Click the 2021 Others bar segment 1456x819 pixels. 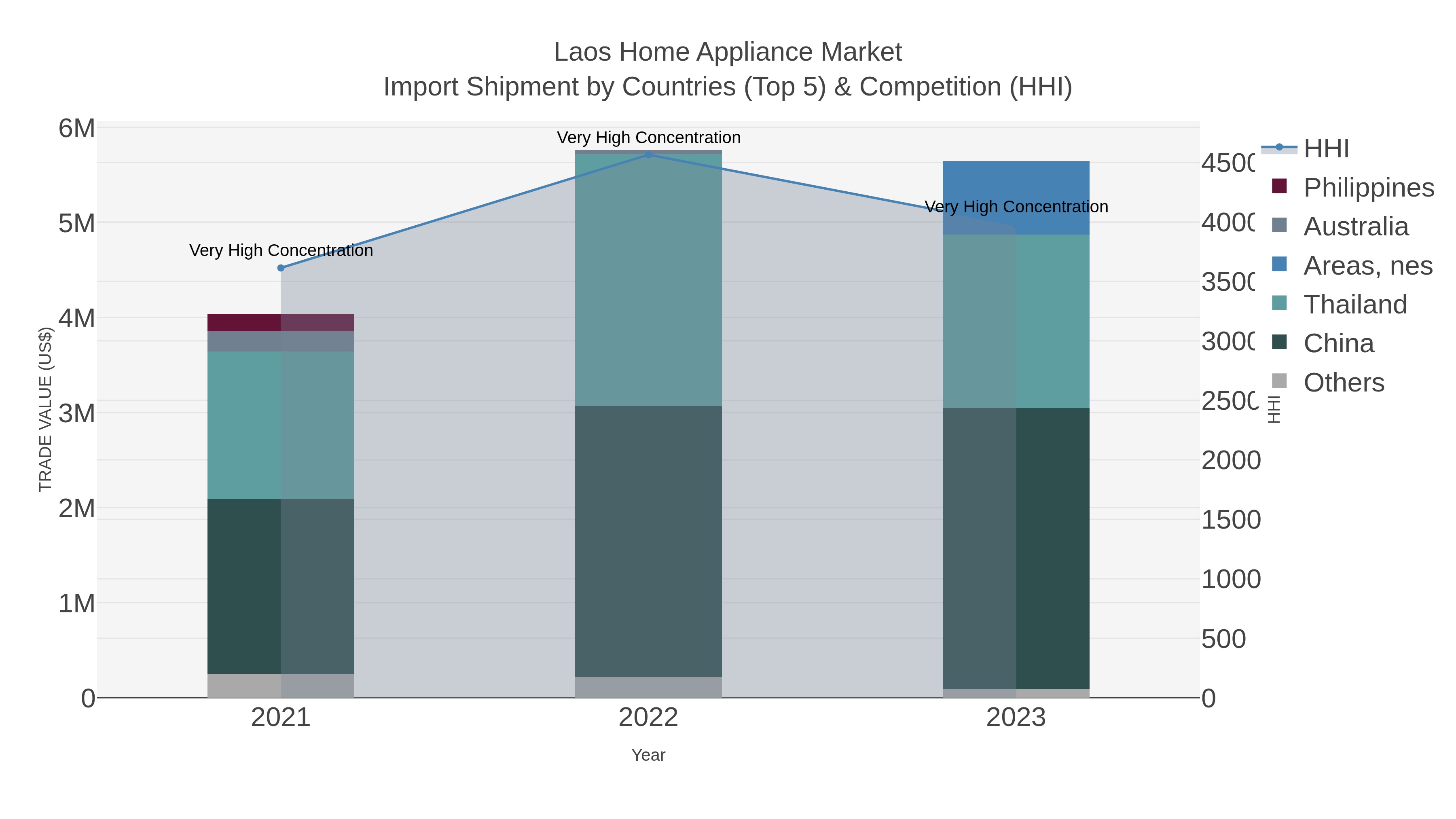(281, 686)
